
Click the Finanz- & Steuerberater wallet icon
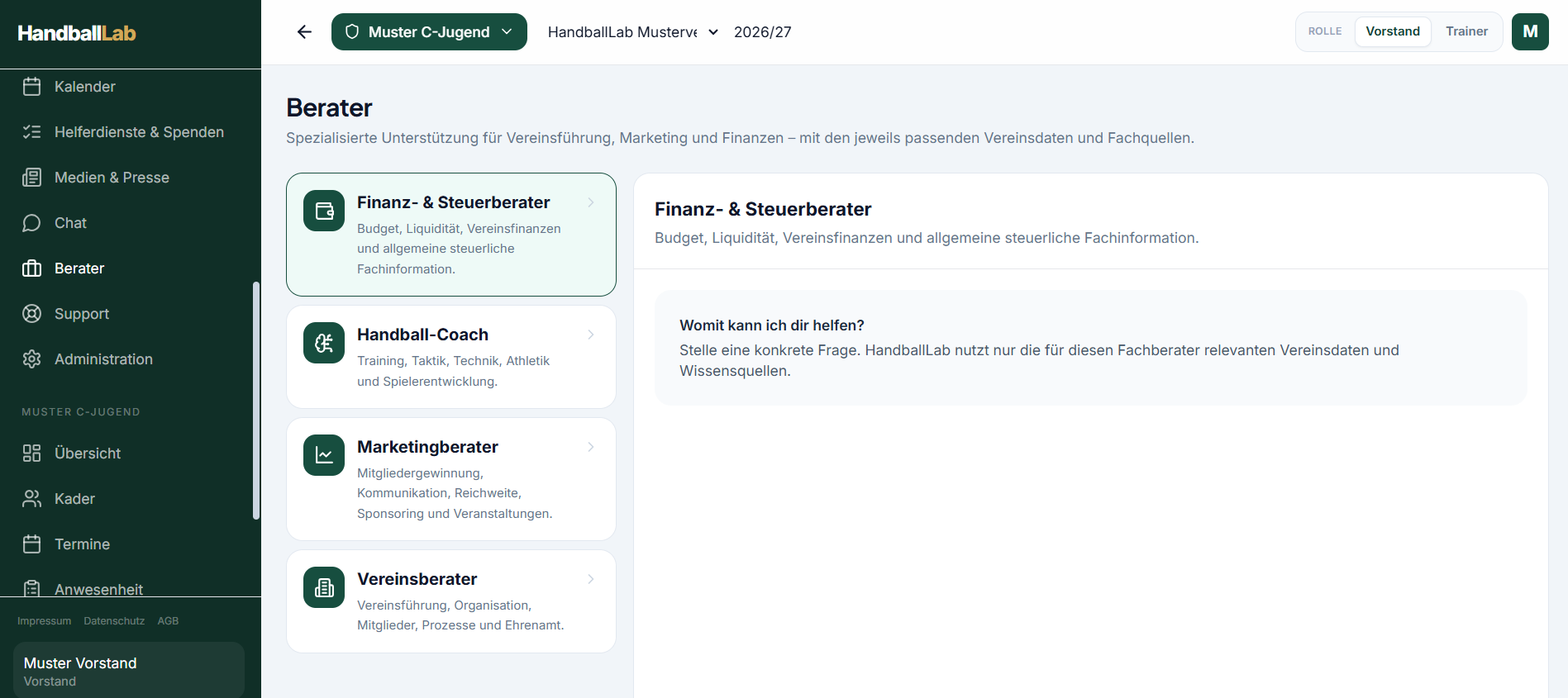click(x=324, y=211)
